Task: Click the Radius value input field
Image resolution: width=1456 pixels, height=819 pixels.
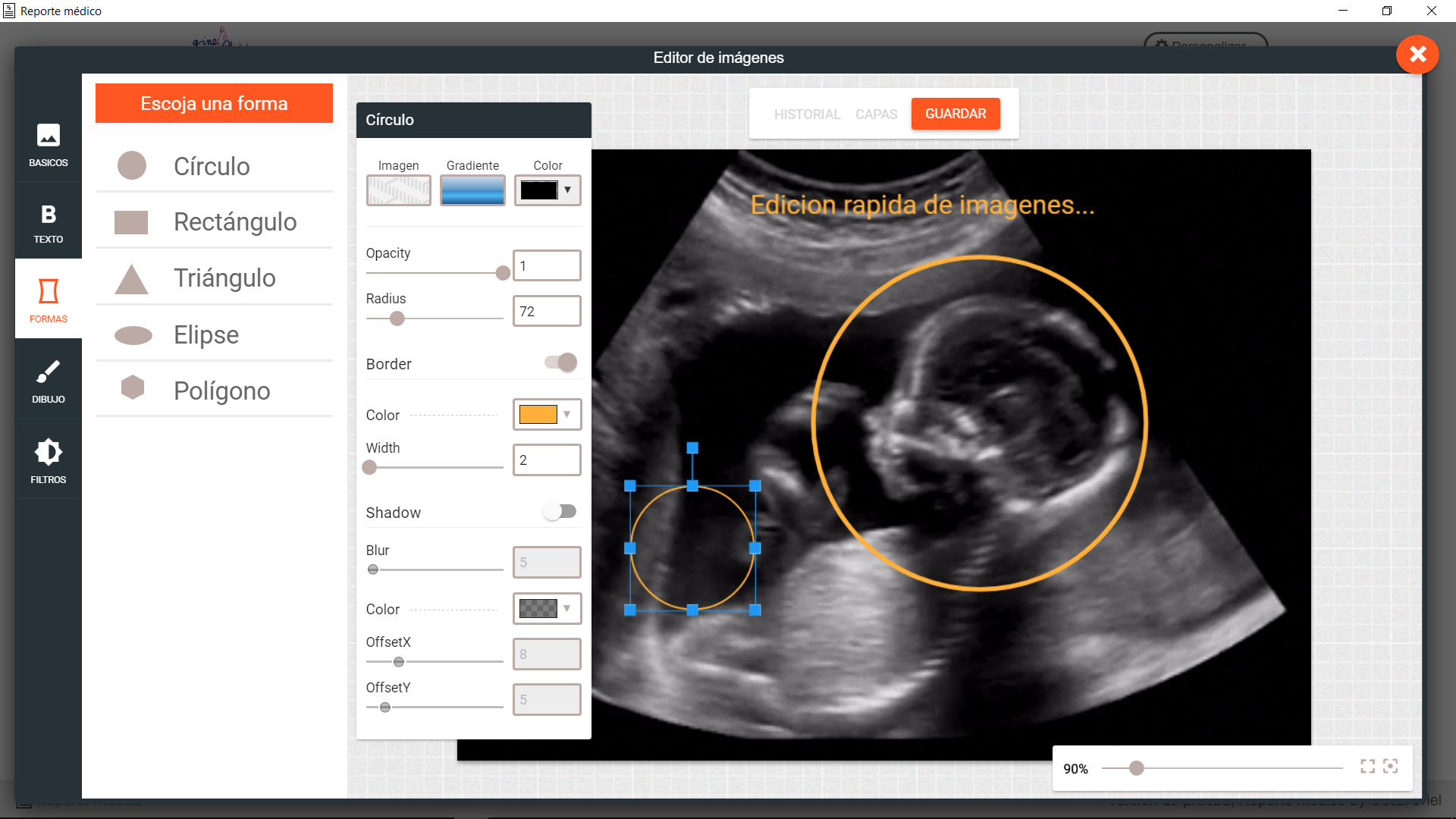Action: tap(546, 312)
